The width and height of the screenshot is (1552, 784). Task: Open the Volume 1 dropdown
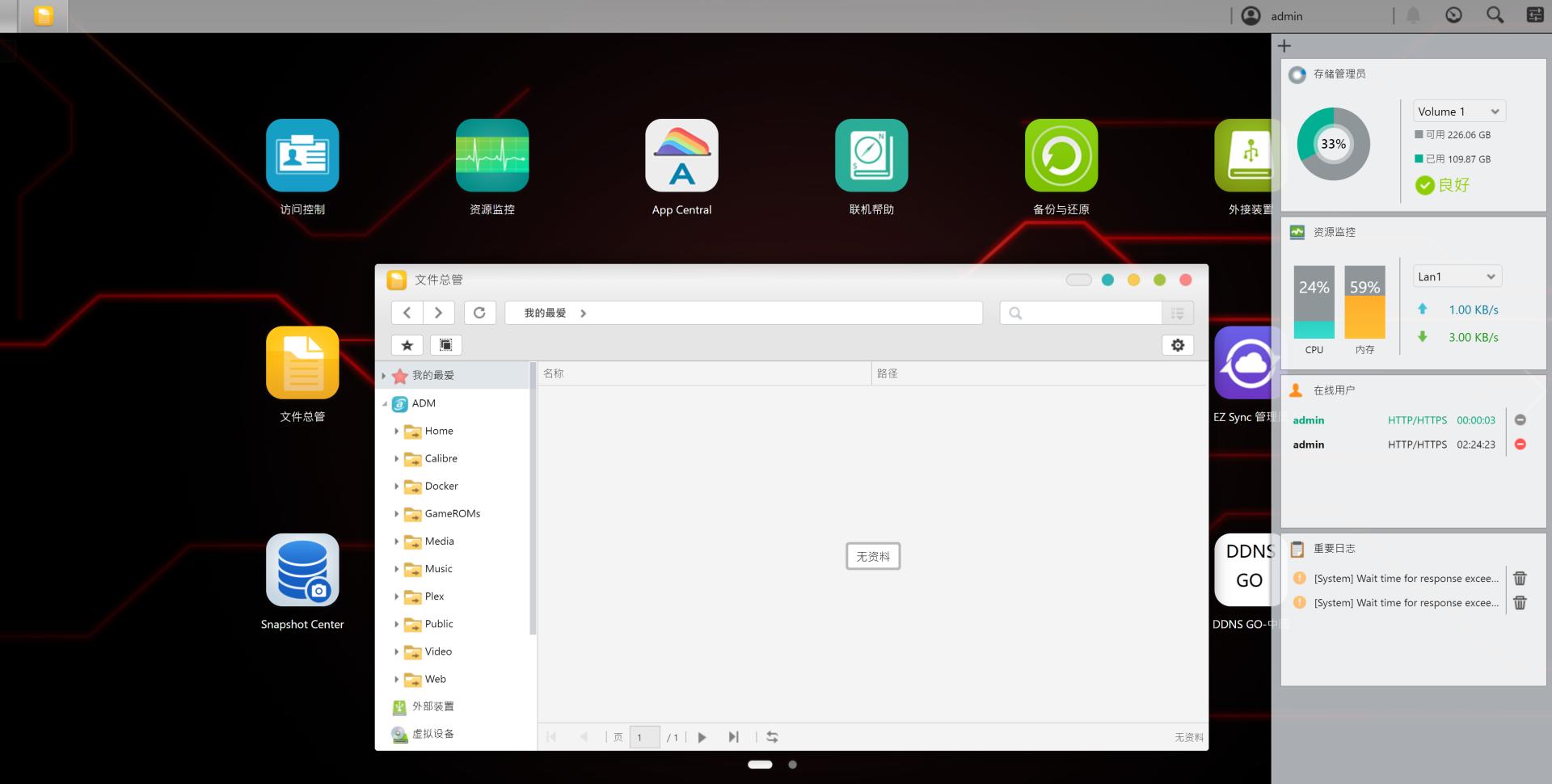click(x=1459, y=112)
